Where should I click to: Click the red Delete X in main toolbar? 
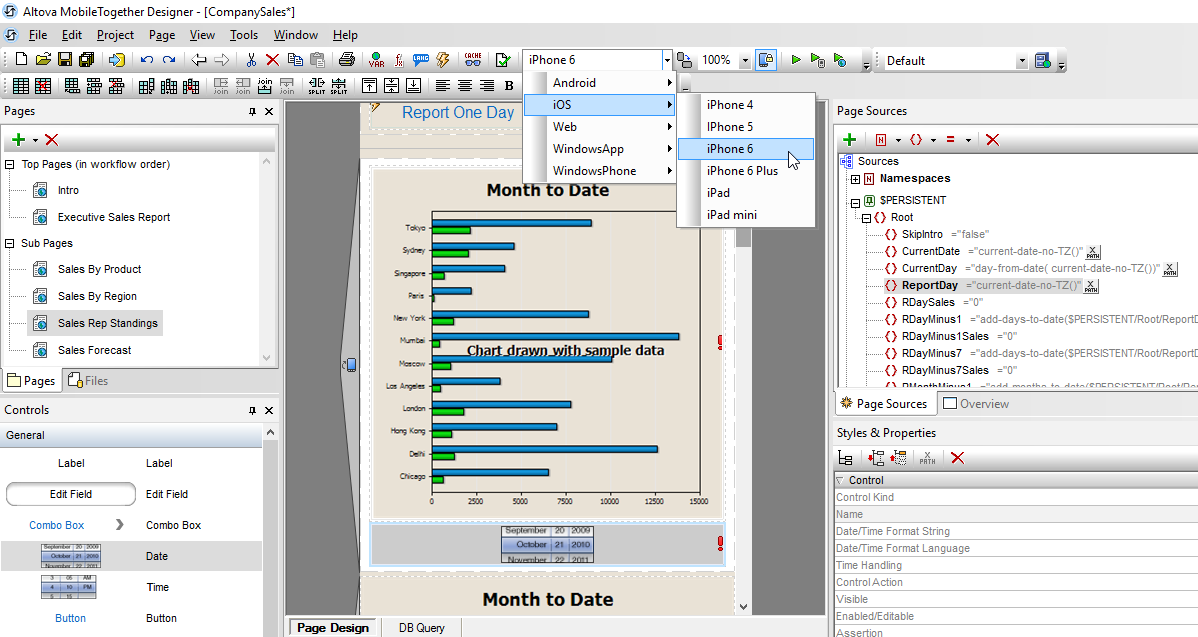click(x=273, y=60)
